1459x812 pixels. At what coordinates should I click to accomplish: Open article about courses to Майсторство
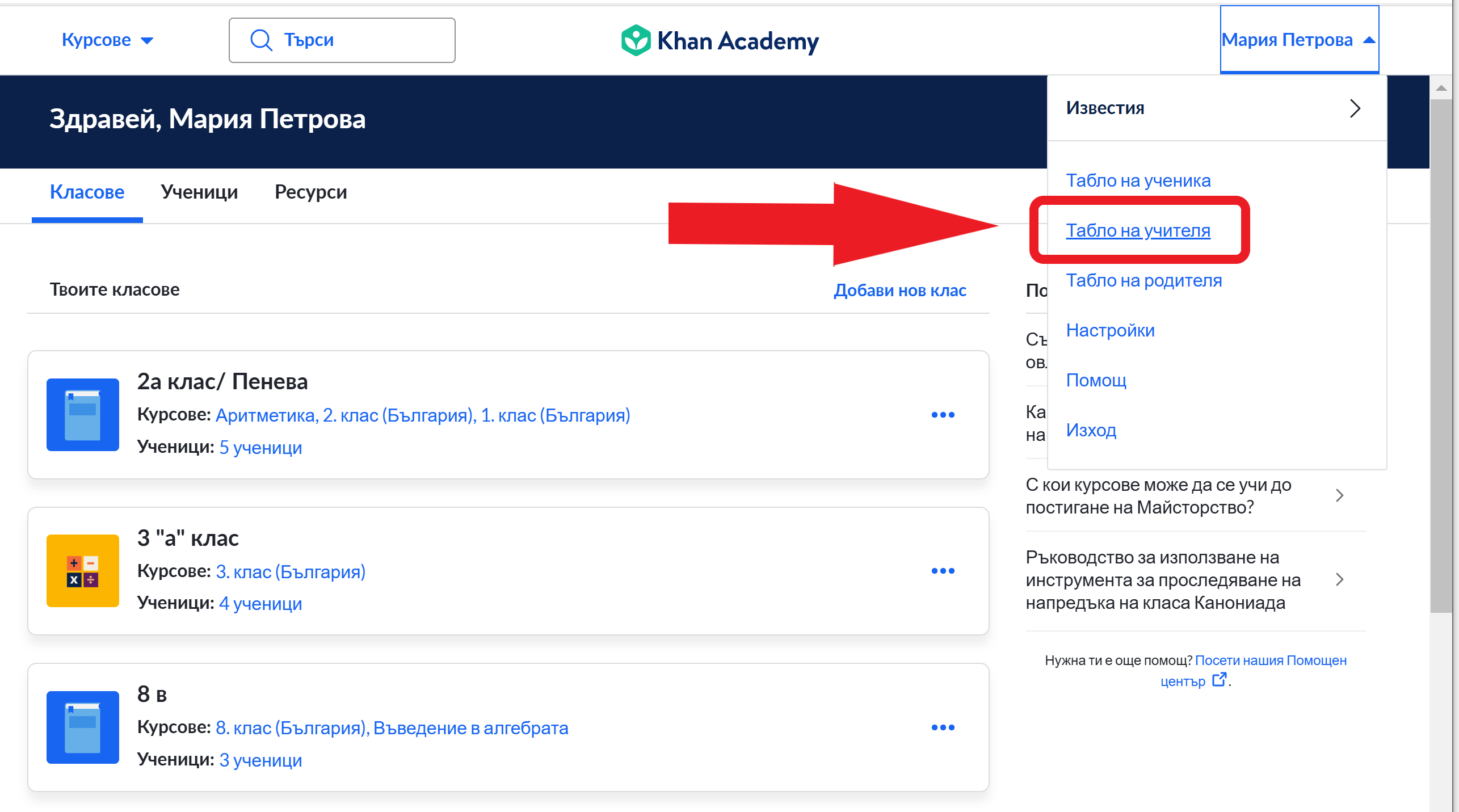(x=1340, y=495)
